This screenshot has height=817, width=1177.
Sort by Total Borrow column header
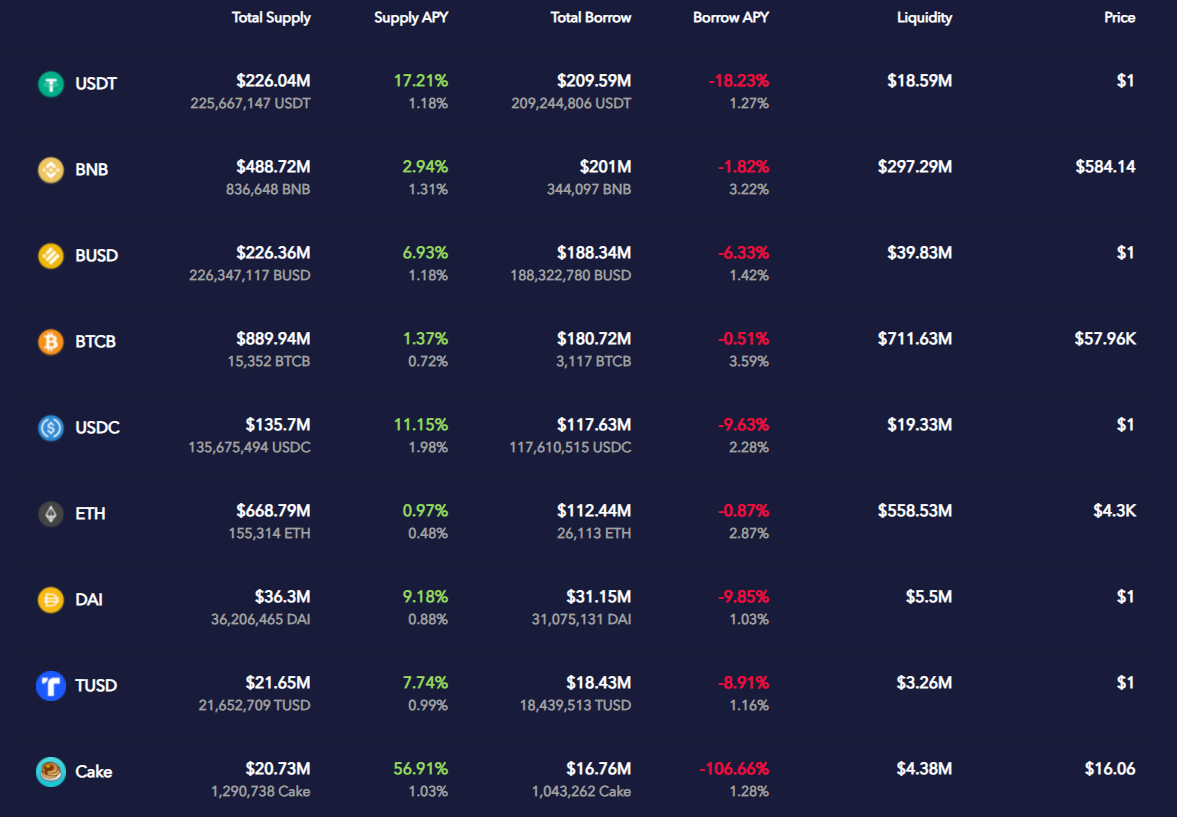coord(591,17)
